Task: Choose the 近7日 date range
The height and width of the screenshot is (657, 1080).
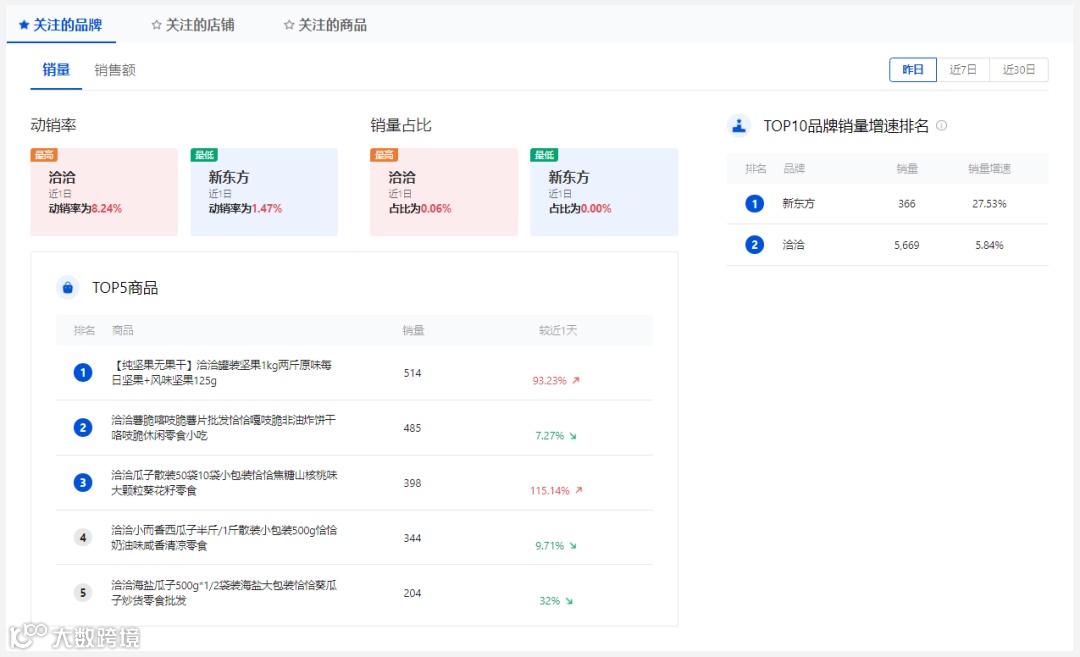Action: [x=963, y=70]
